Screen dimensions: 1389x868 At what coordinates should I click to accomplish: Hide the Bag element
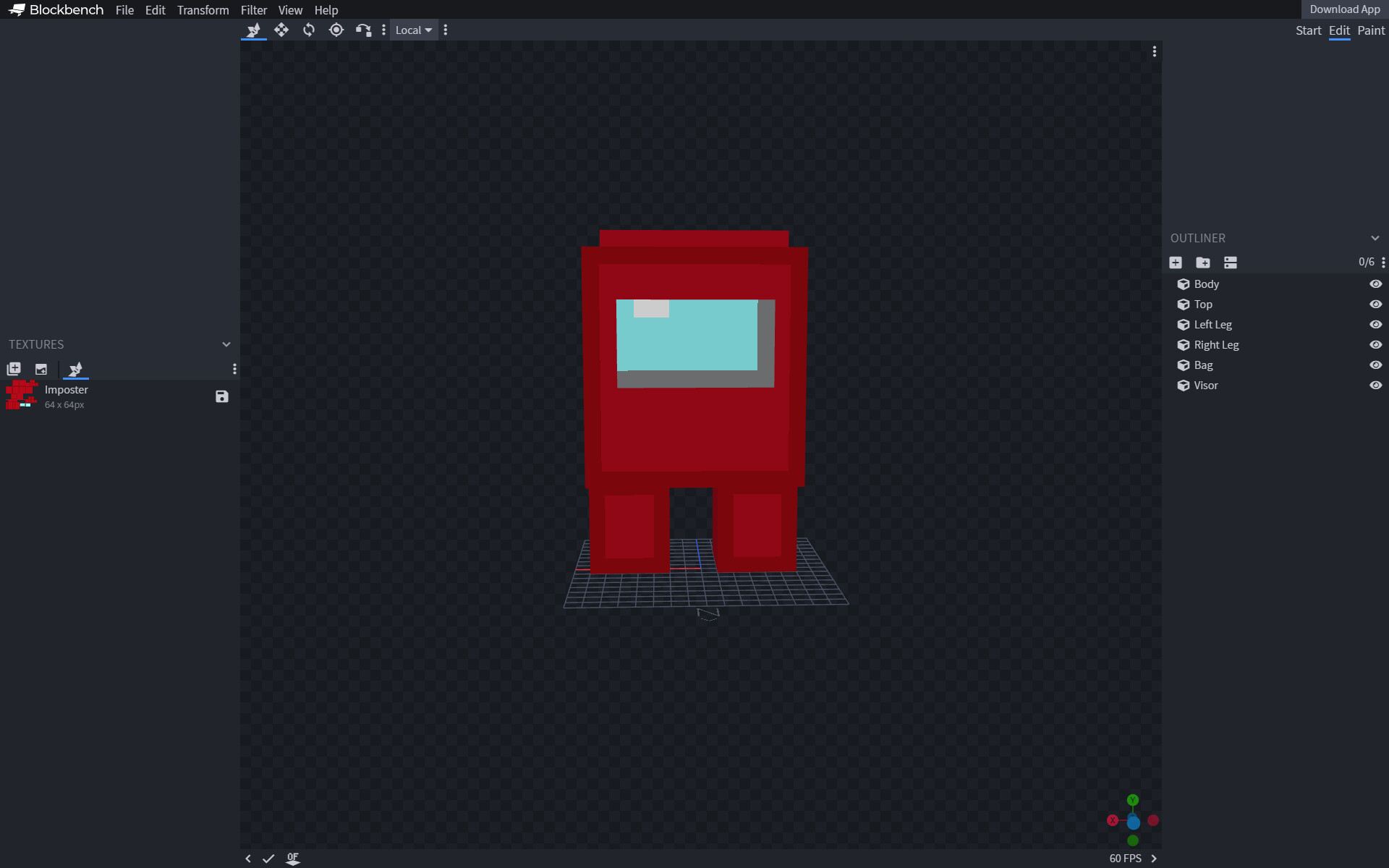click(1375, 365)
